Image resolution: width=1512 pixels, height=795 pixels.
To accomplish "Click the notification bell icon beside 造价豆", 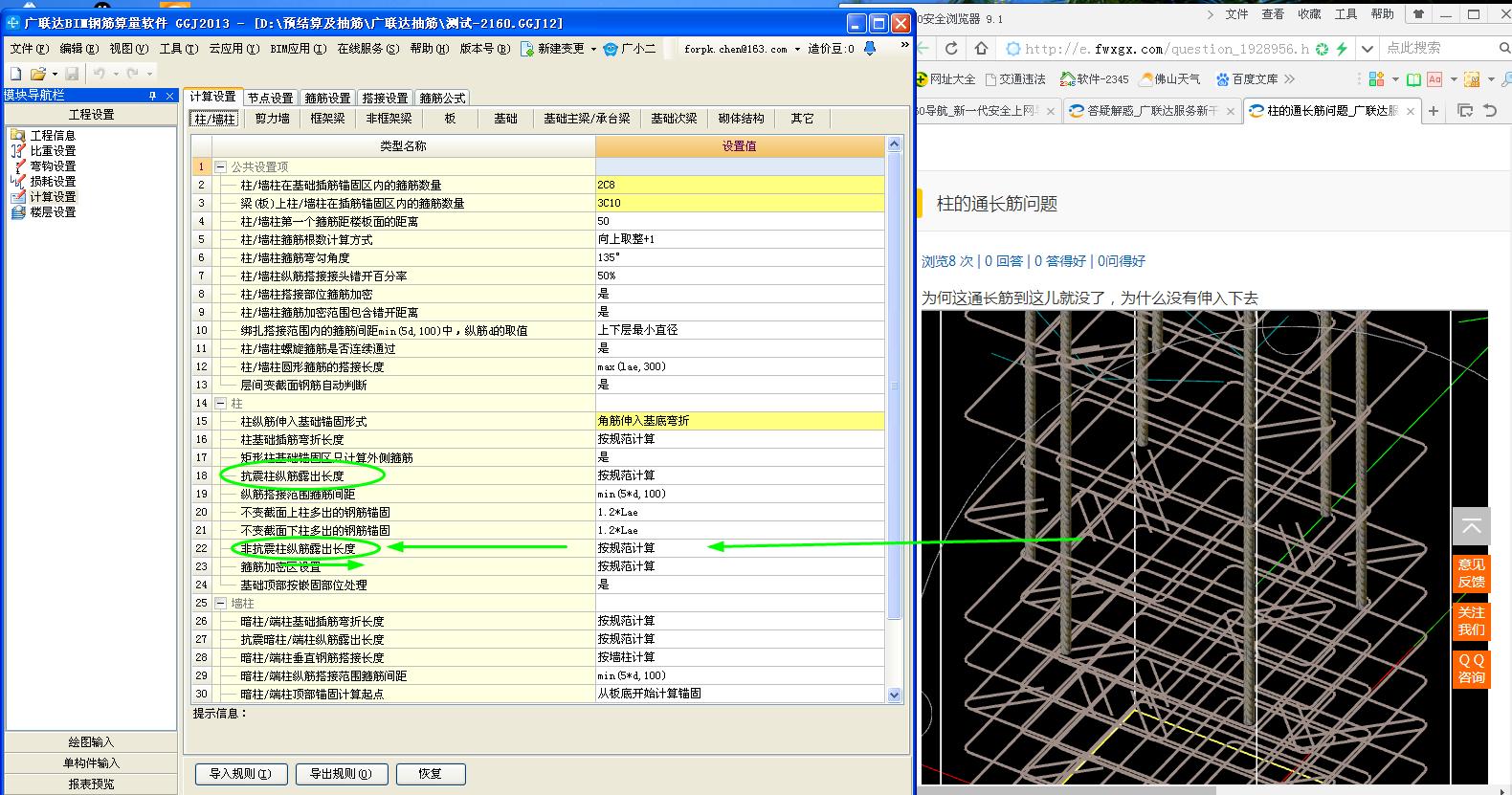I will pyautogui.click(x=870, y=49).
